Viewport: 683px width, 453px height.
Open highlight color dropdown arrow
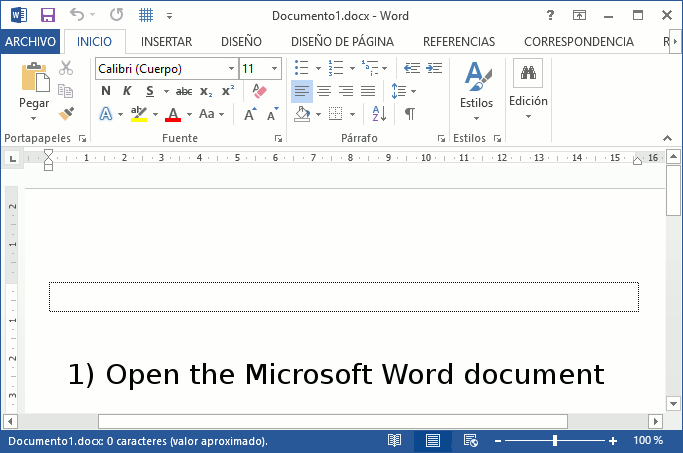coord(155,115)
